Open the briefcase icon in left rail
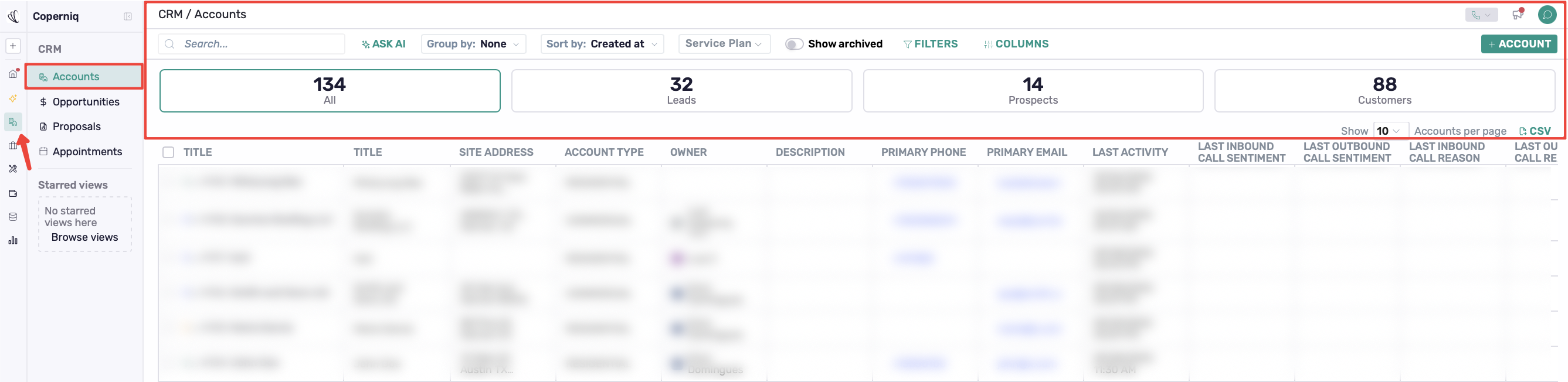The width and height of the screenshot is (1568, 382). tap(13, 145)
